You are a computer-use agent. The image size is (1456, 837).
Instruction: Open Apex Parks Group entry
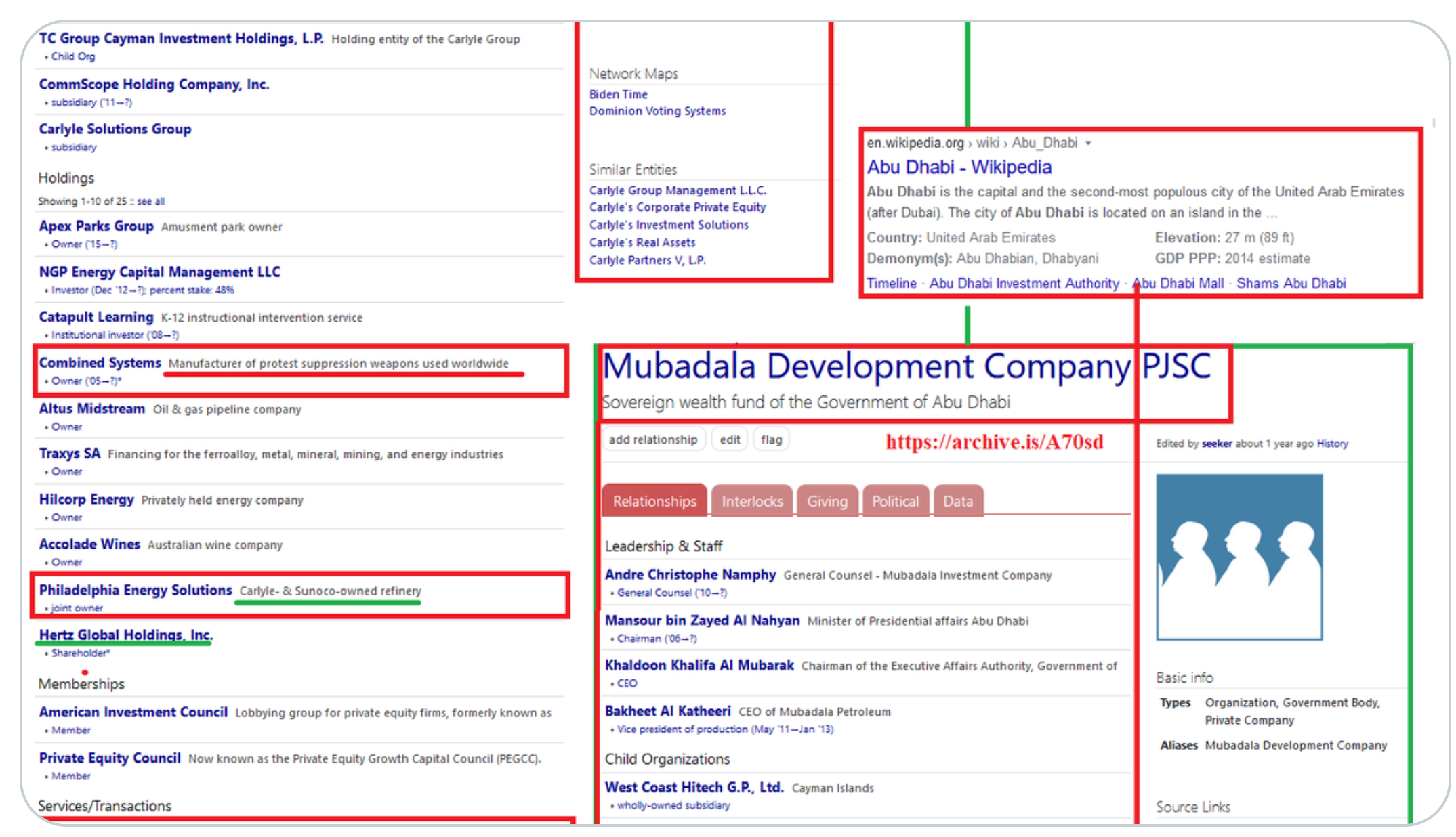tap(96, 226)
